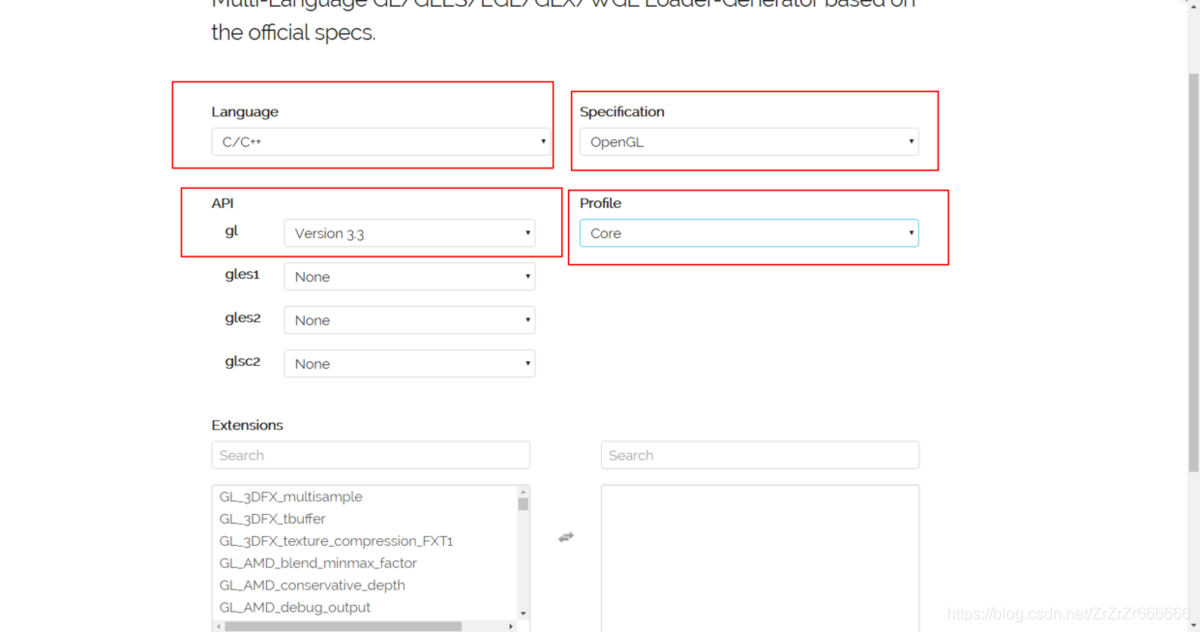The width and height of the screenshot is (1200, 632).
Task: Open the Language dropdown showing C/C++
Action: (x=381, y=142)
